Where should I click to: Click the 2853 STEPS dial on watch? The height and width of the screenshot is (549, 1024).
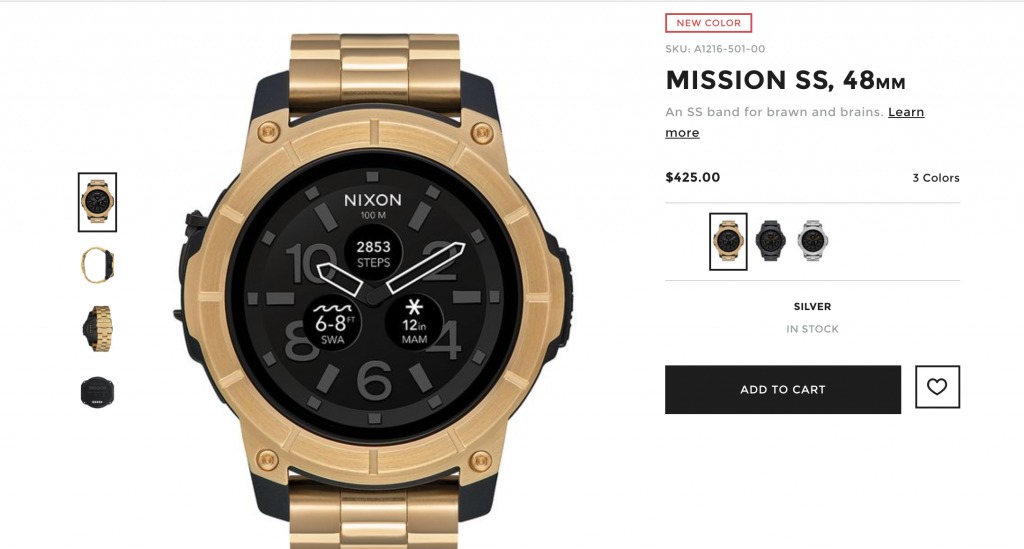coord(374,254)
